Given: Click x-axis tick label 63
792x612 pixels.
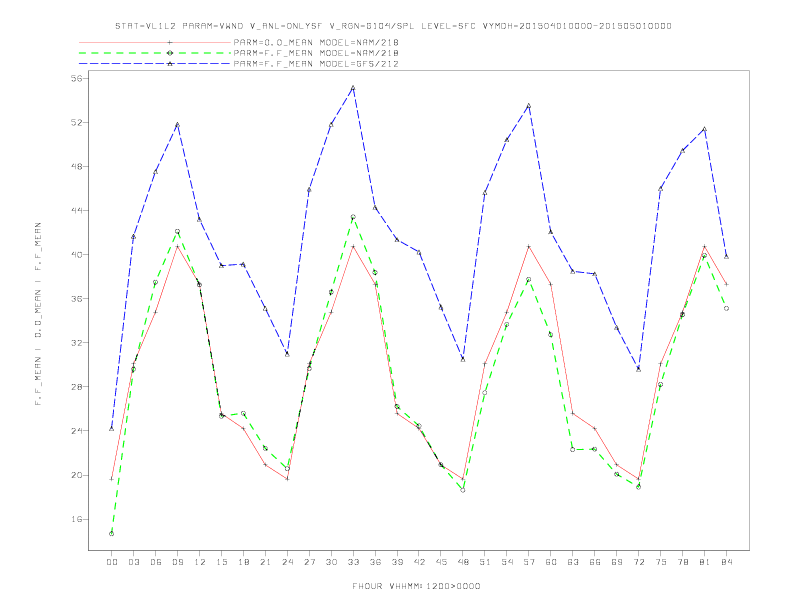Looking at the screenshot, I should tap(573, 562).
